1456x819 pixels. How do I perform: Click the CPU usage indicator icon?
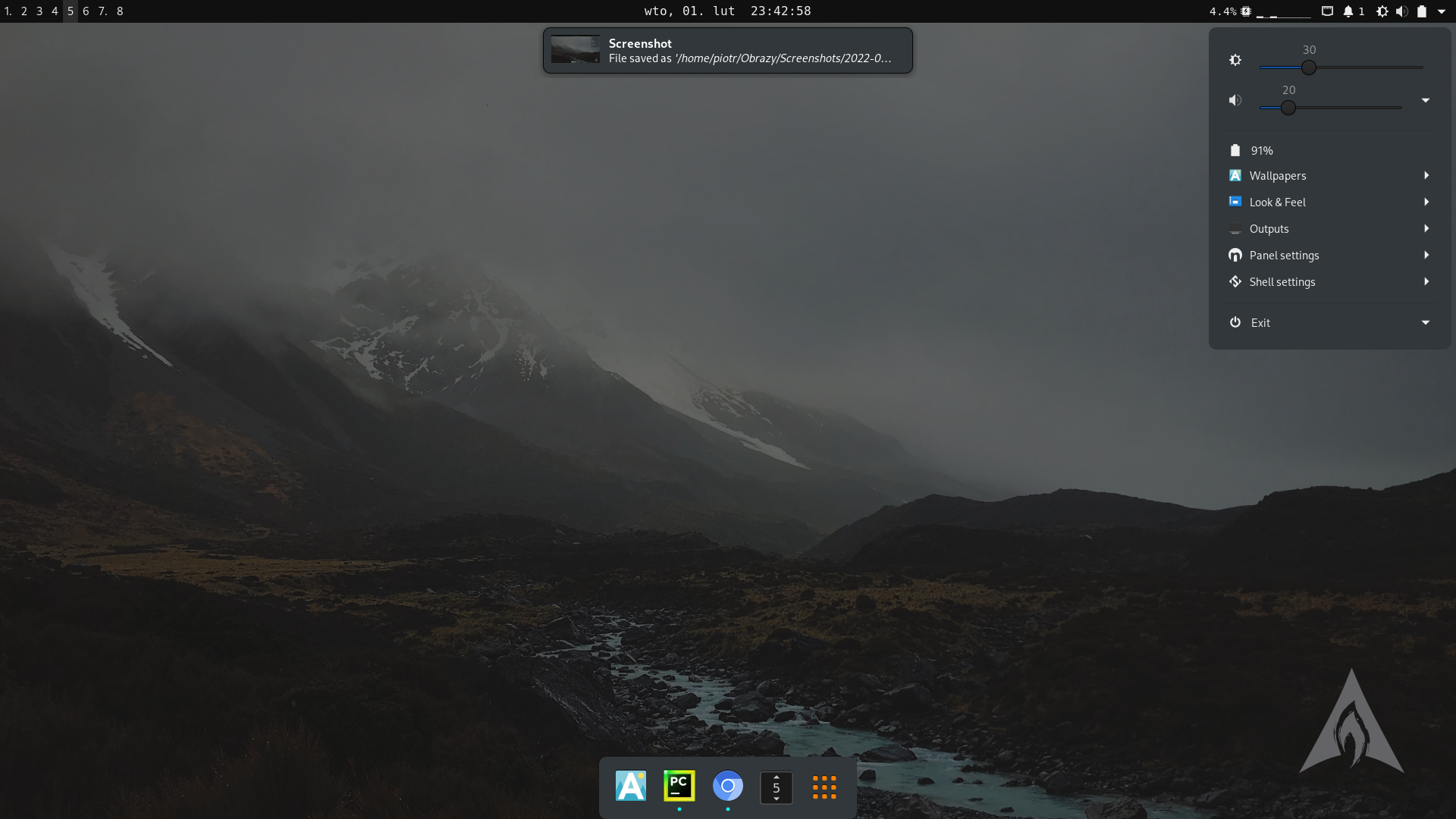pyautogui.click(x=1246, y=11)
